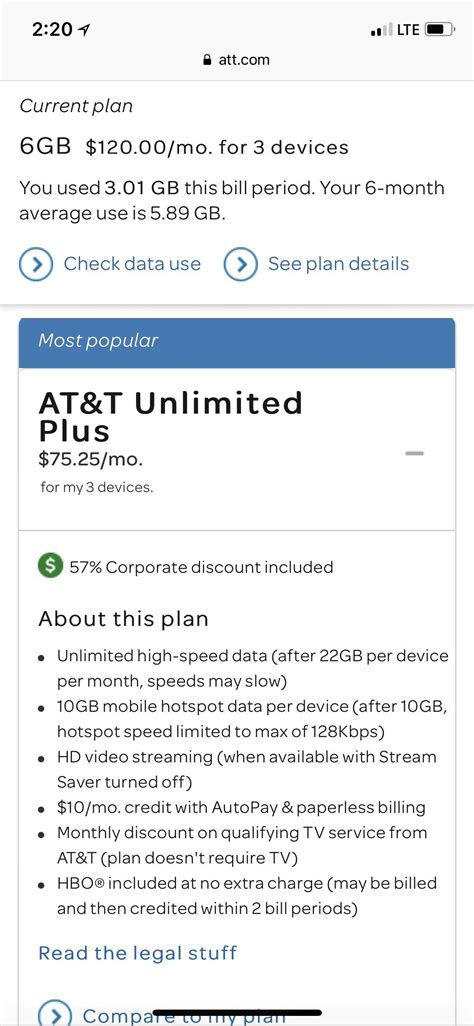
Task: Tap the att.com address bar
Action: tap(237, 60)
